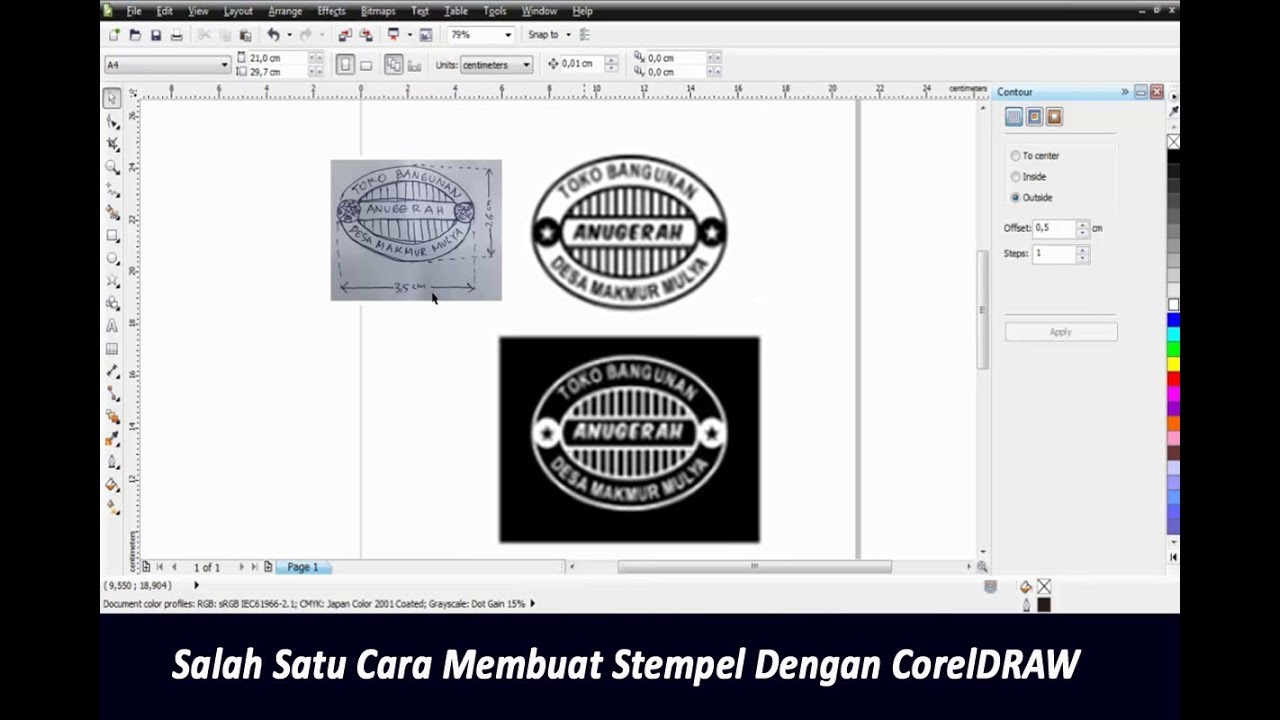Screen dimensions: 1280x720
Task: Select the Freehand tool
Action: click(112, 190)
